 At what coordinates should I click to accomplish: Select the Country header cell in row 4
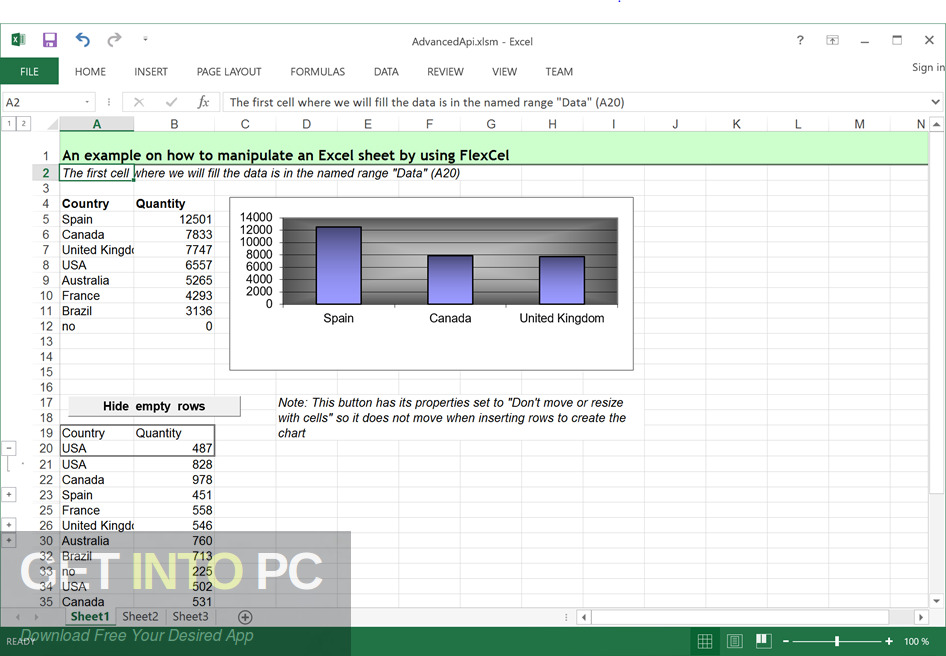coord(97,204)
